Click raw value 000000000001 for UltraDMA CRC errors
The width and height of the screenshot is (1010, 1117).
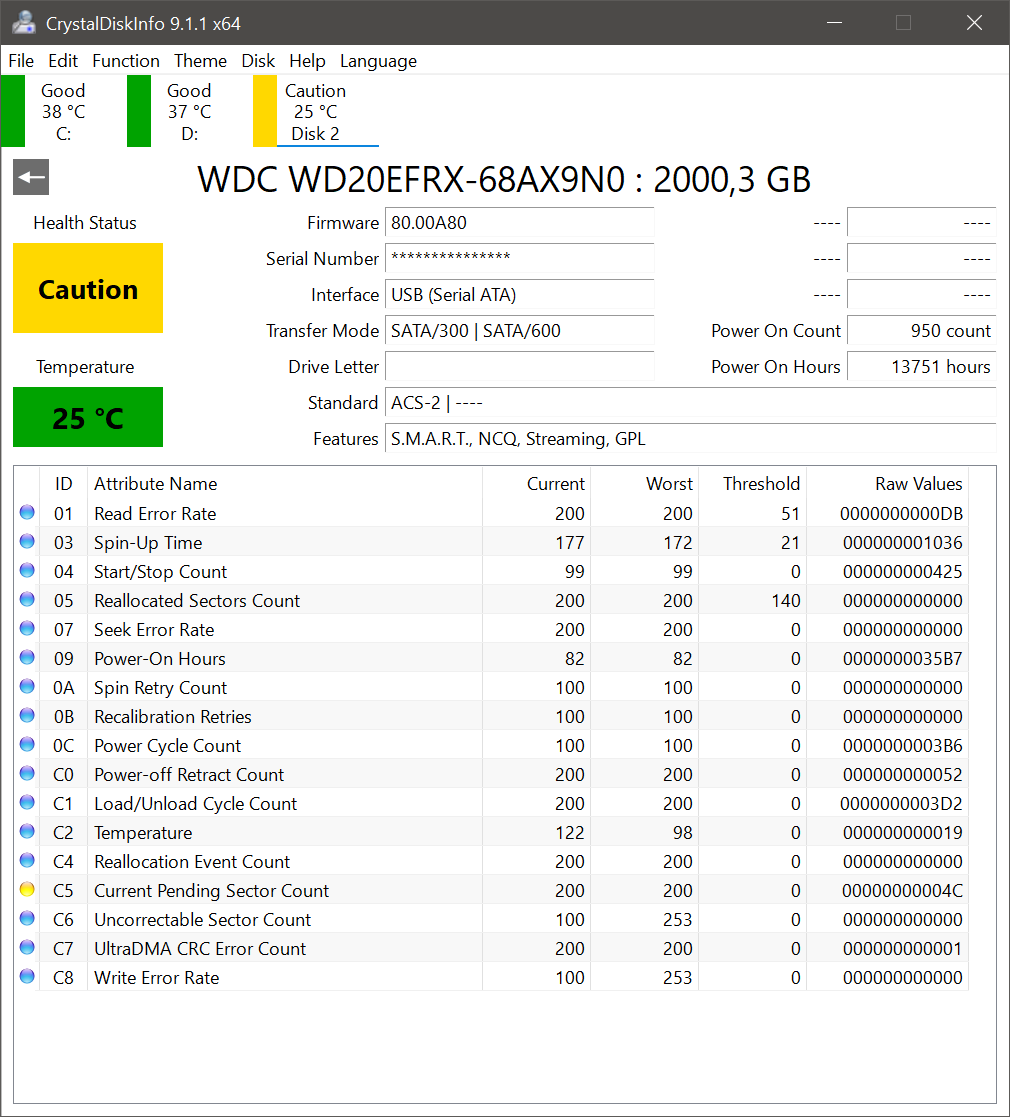[x=902, y=949]
